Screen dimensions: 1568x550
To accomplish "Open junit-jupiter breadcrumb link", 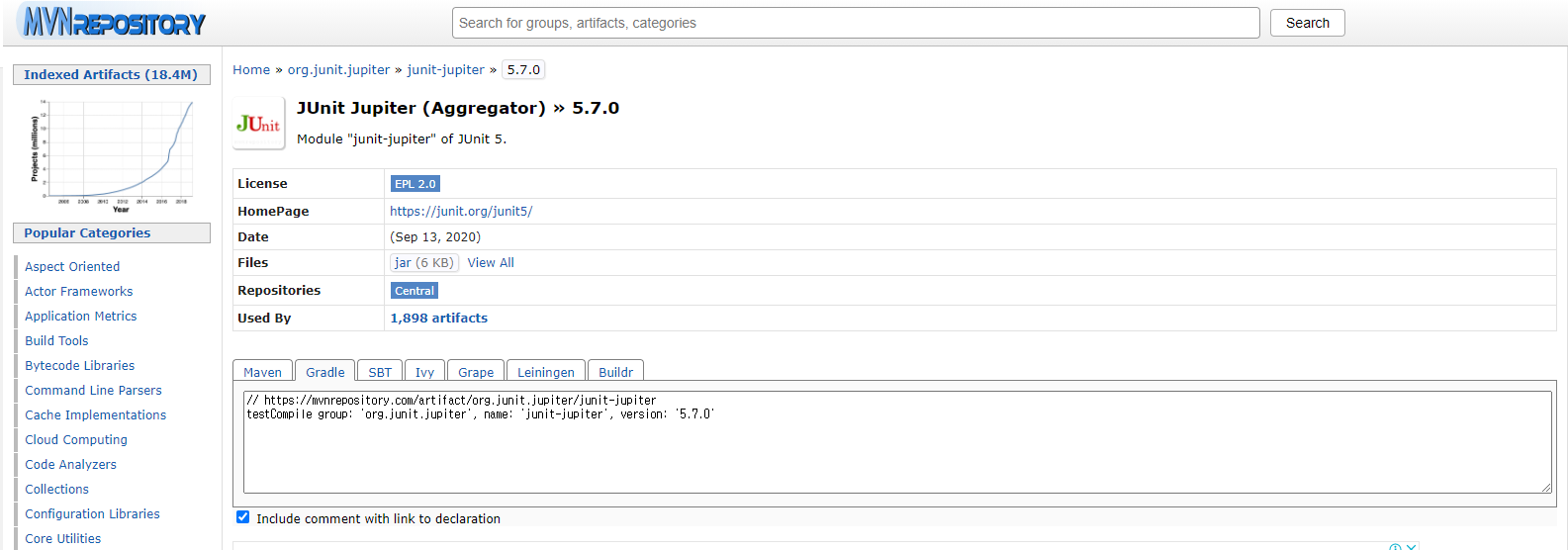I will click(446, 70).
